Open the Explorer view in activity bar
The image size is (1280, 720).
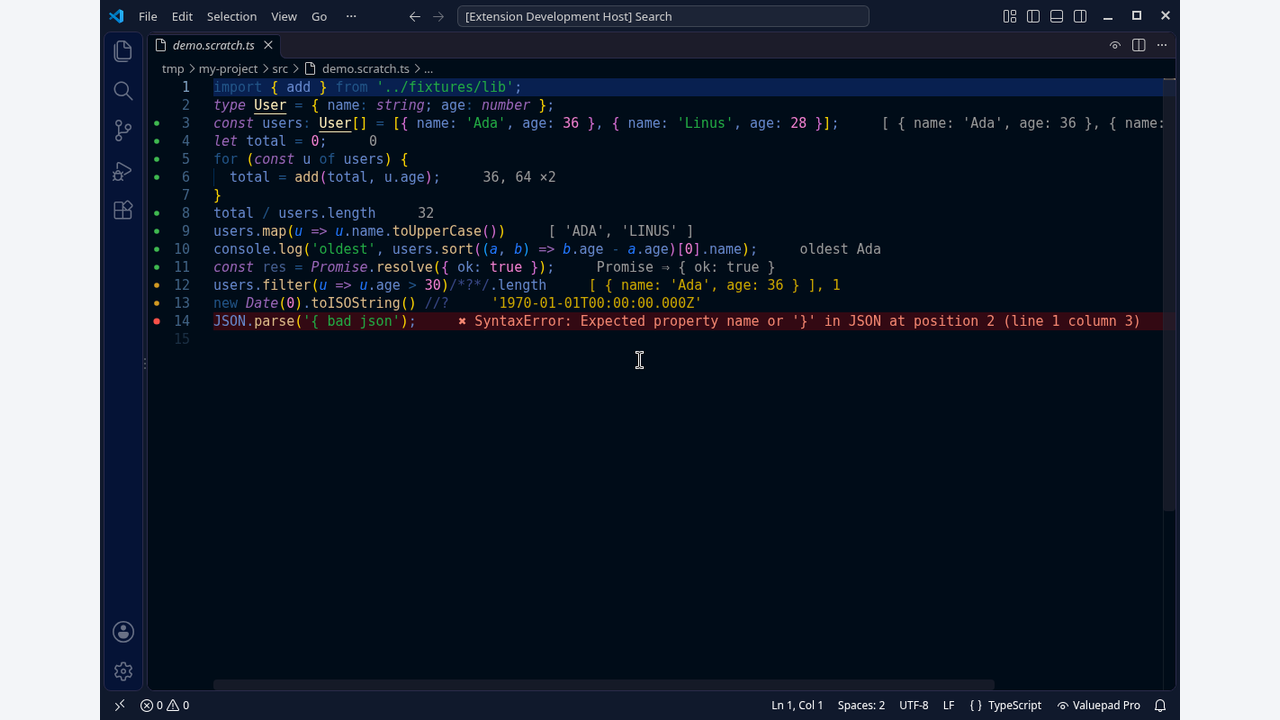123,51
